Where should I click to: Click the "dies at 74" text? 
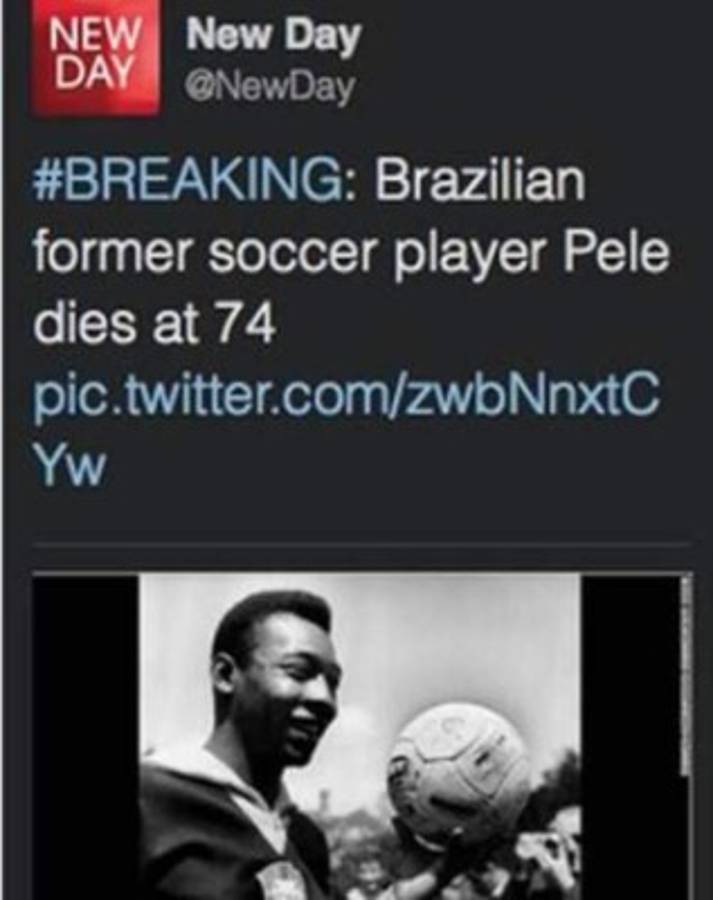coord(154,327)
